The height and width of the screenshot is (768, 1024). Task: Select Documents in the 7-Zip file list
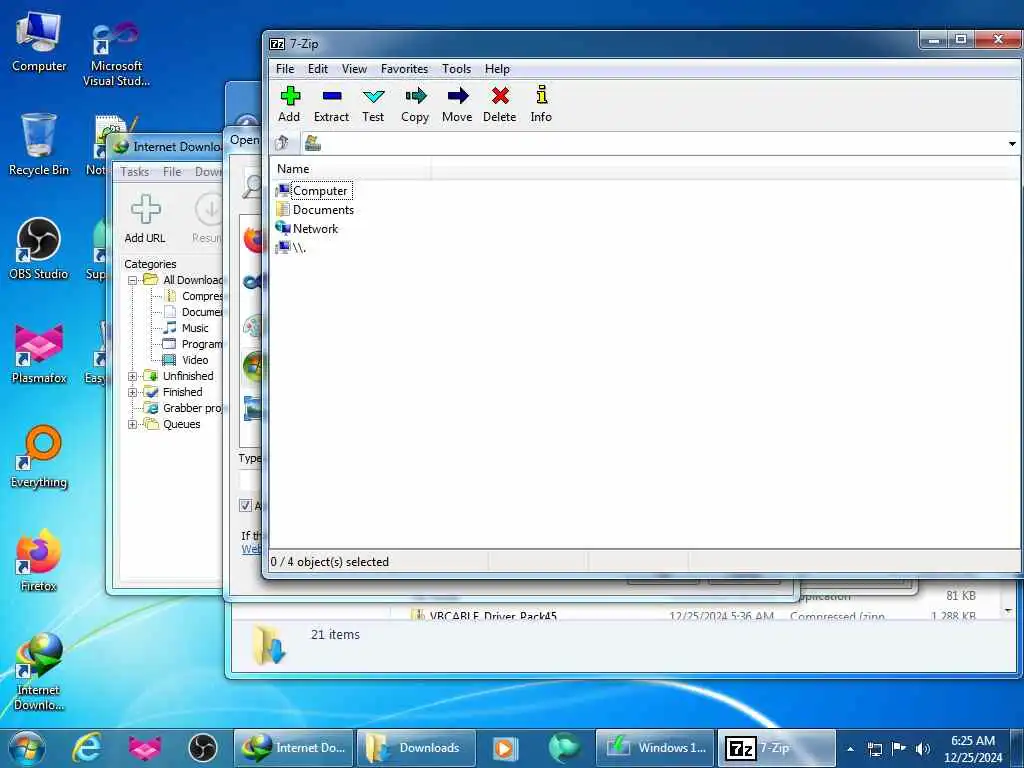click(x=315, y=210)
